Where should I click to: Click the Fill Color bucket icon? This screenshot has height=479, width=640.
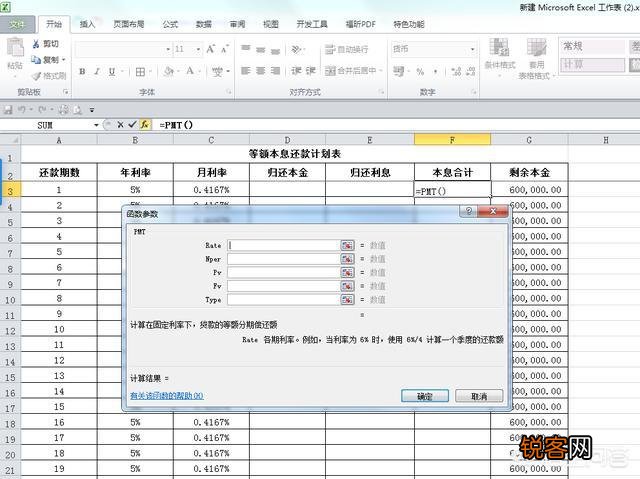(168, 71)
